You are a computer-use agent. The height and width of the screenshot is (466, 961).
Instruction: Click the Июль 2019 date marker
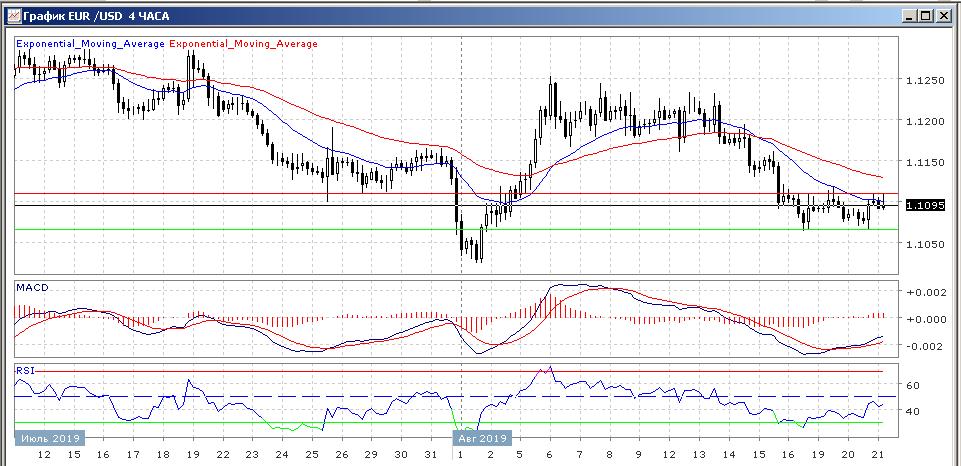tap(50, 437)
